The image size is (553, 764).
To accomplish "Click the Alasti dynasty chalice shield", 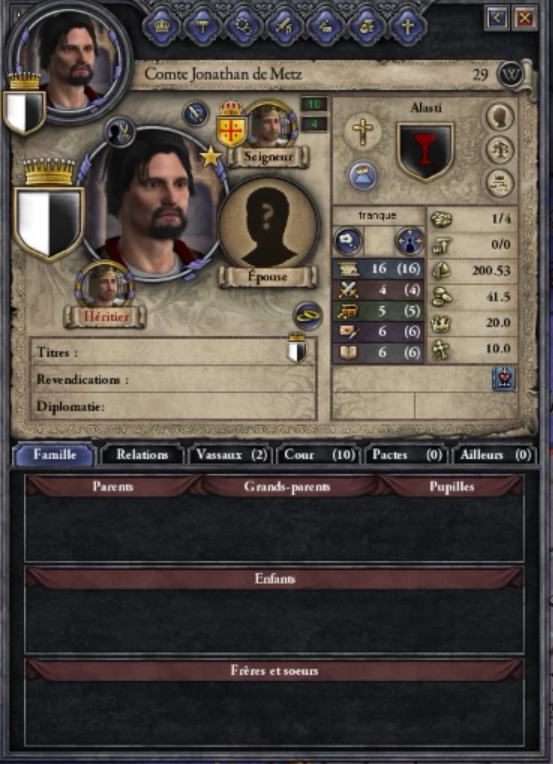I will [x=425, y=151].
